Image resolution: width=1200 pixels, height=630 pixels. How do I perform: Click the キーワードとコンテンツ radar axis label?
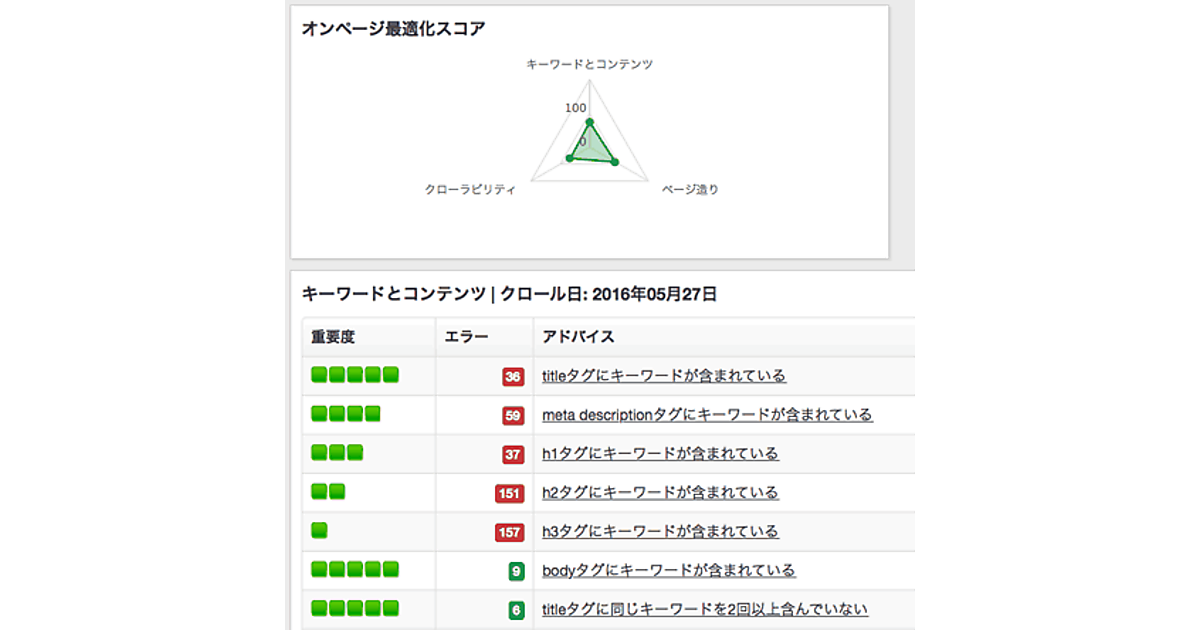[x=589, y=64]
